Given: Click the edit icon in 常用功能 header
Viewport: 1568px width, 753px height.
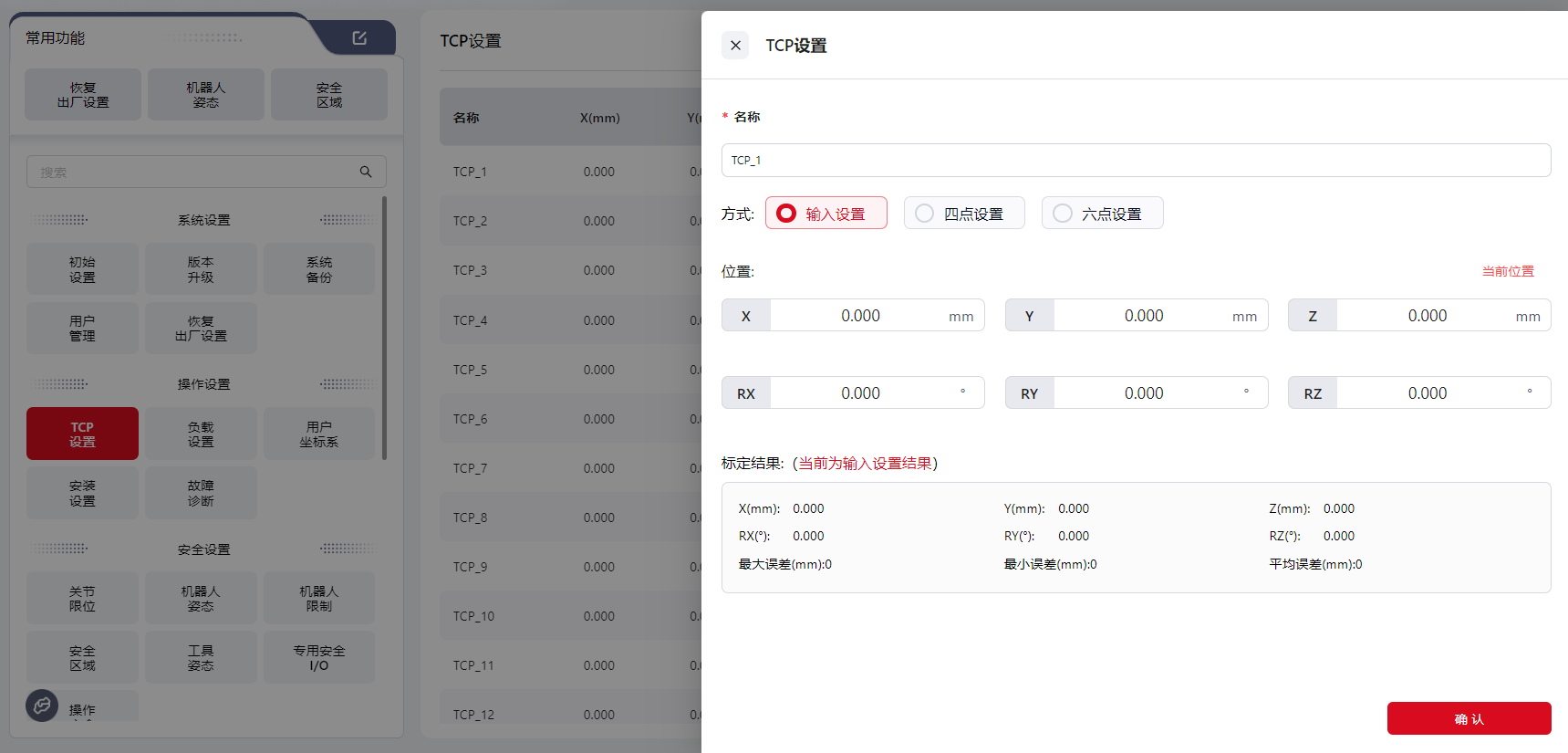Looking at the screenshot, I should tap(359, 37).
